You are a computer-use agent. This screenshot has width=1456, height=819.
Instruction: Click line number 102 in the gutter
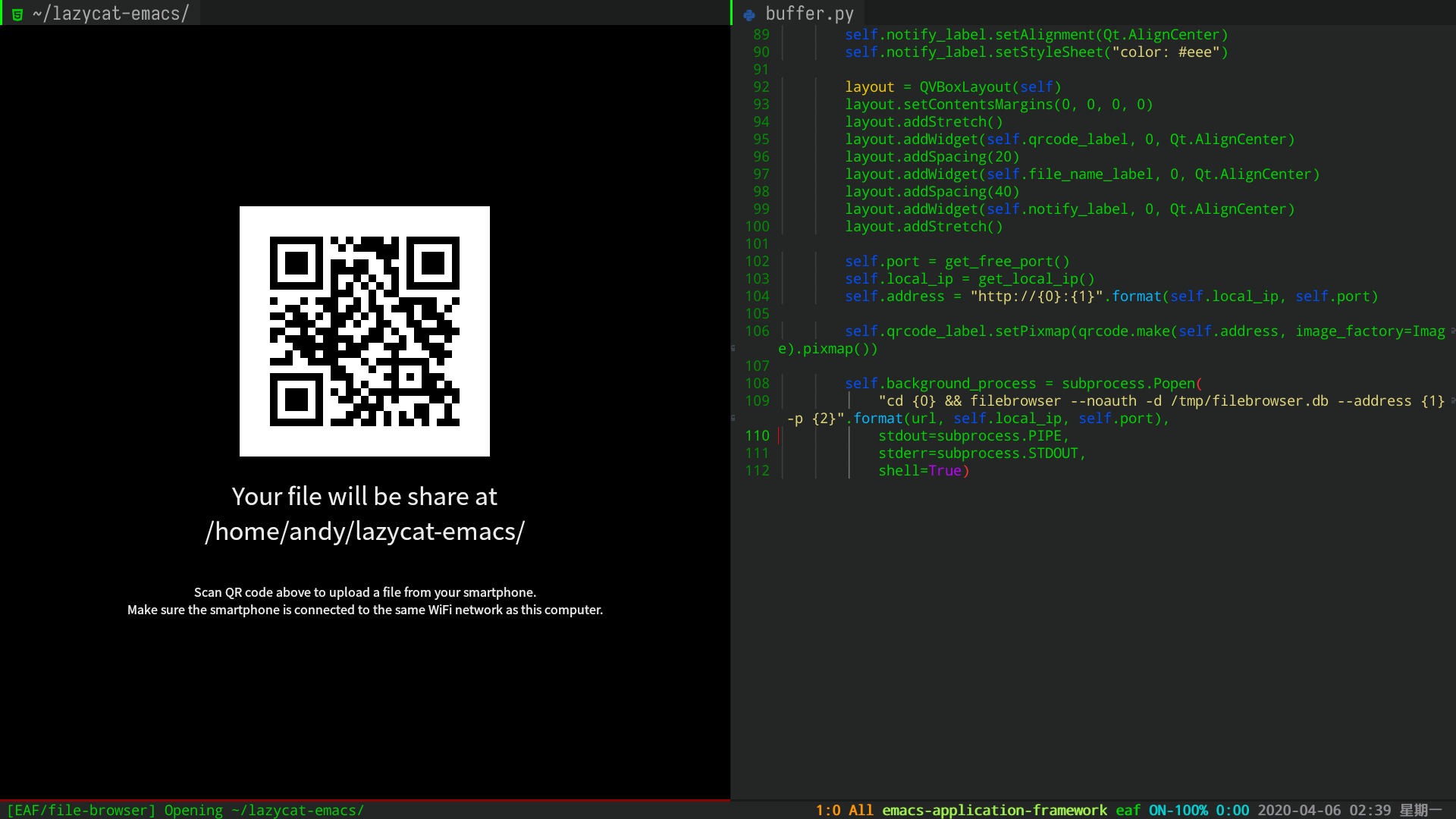click(757, 262)
